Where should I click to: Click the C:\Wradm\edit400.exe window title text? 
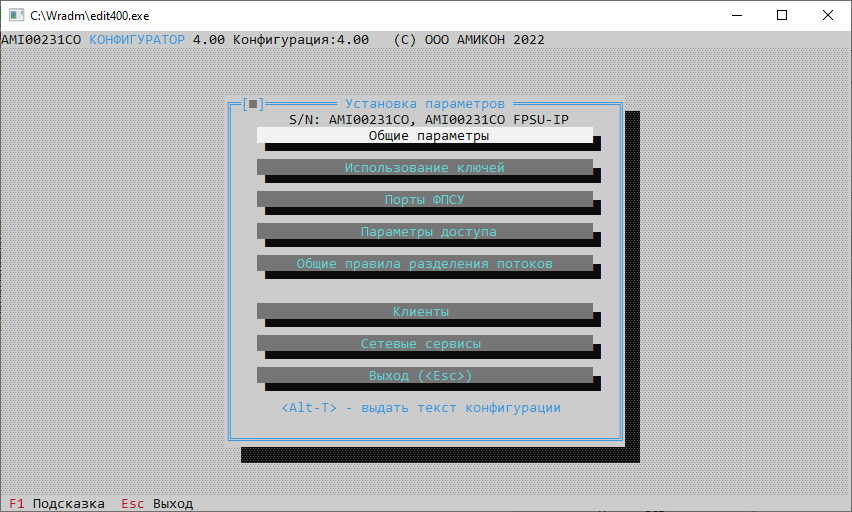(88, 15)
